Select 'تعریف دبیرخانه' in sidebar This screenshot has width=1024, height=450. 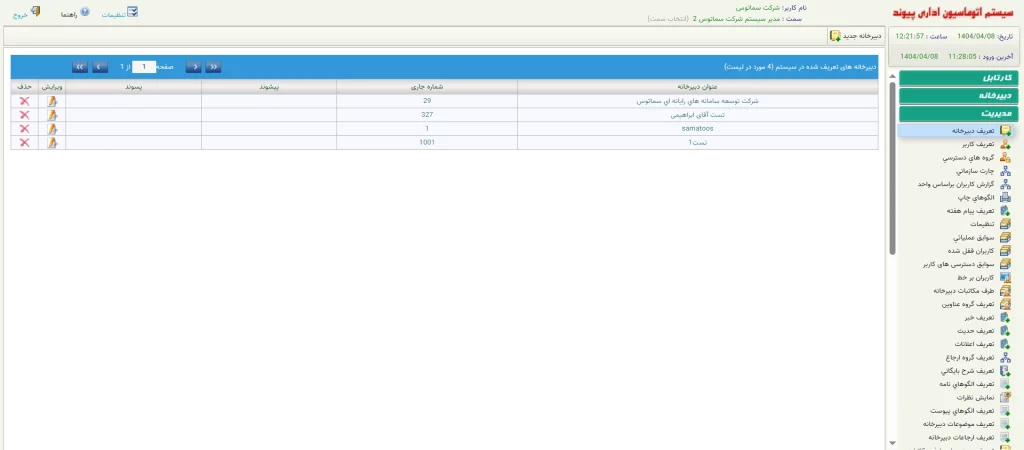click(x=955, y=131)
